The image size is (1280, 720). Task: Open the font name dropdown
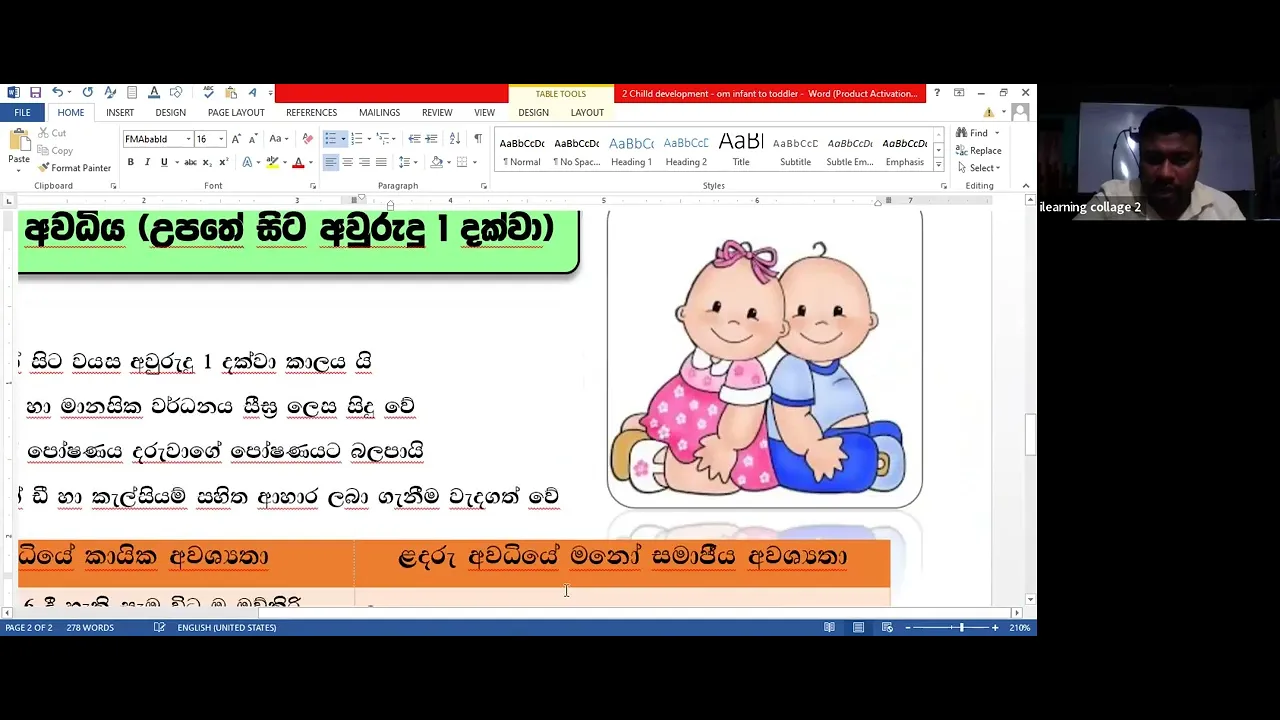(x=188, y=139)
